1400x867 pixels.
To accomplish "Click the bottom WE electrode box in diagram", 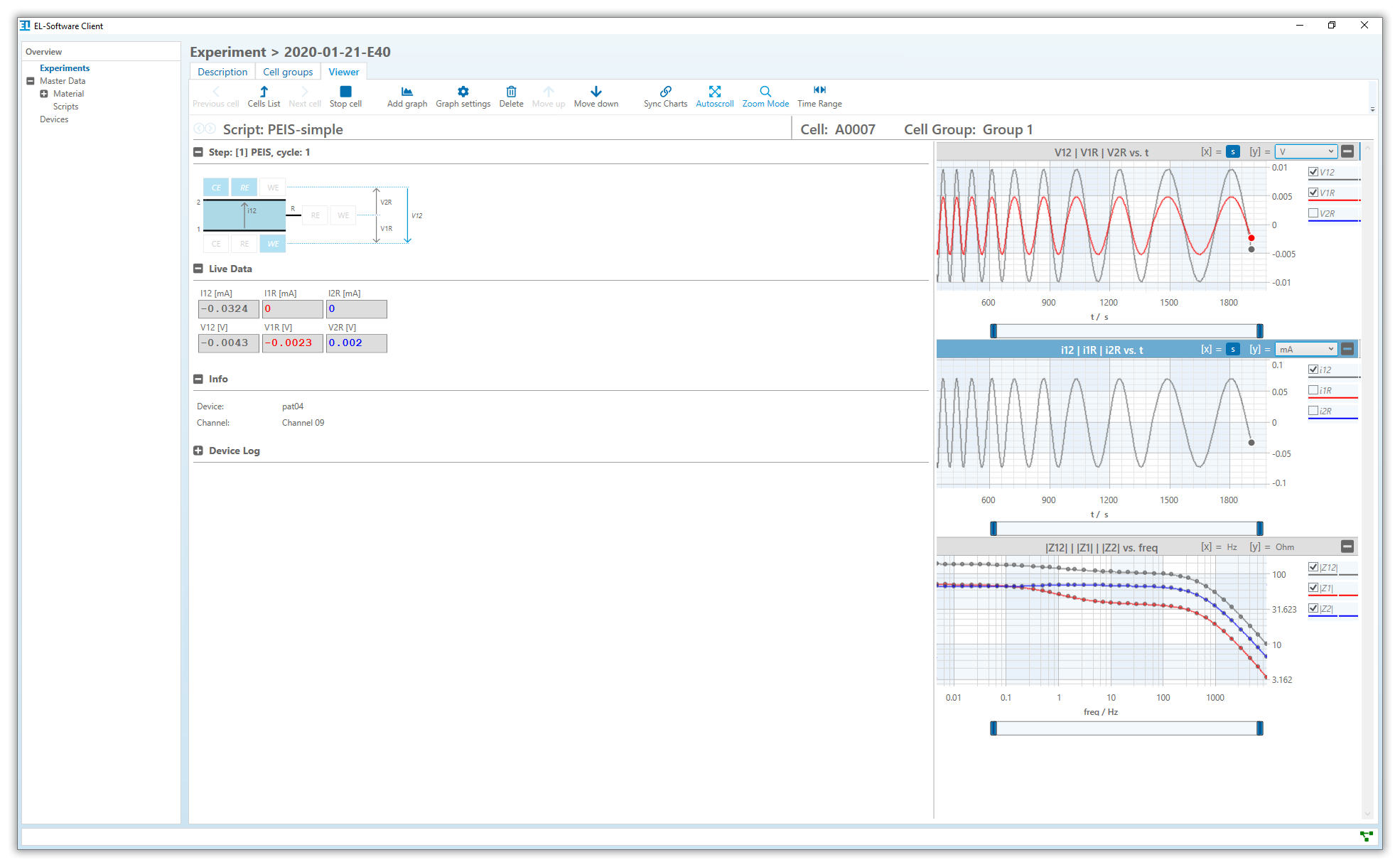I will (x=273, y=244).
